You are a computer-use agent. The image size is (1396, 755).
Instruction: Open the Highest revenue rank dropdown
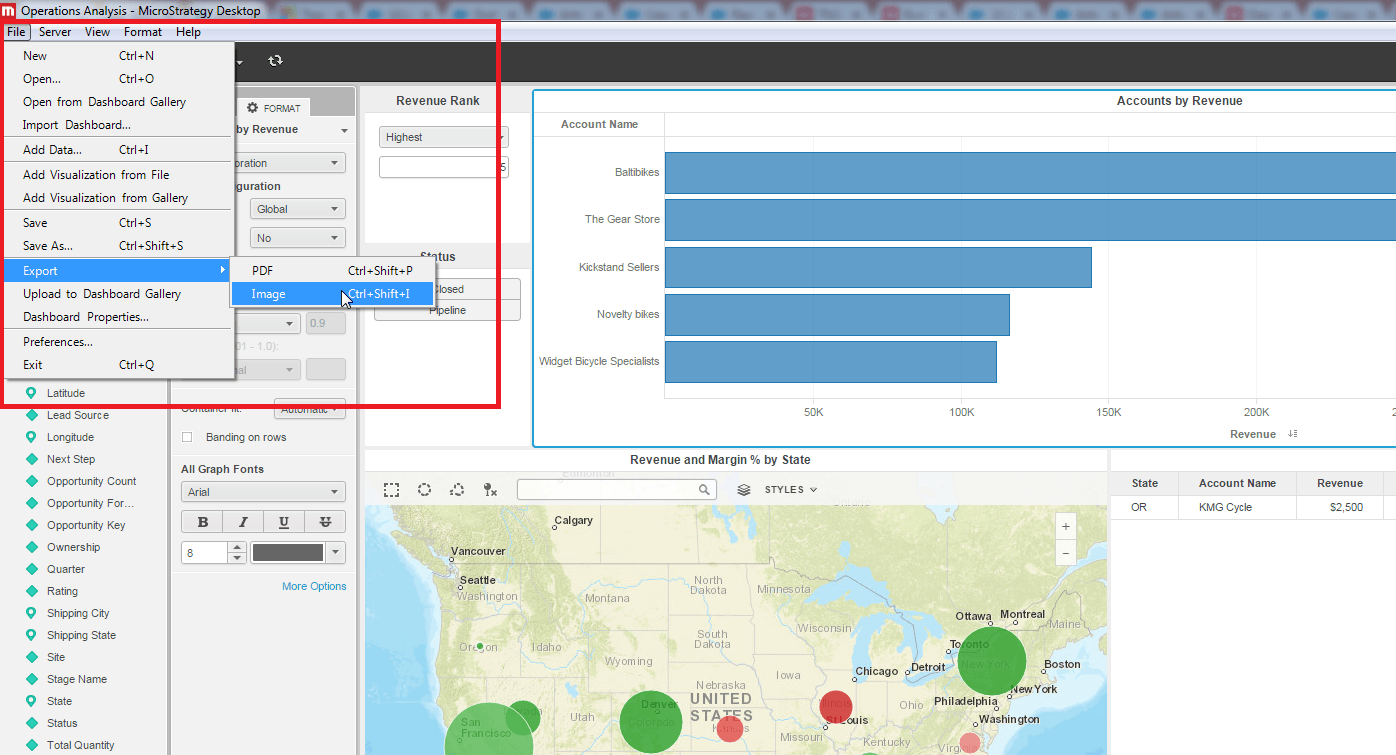click(443, 137)
